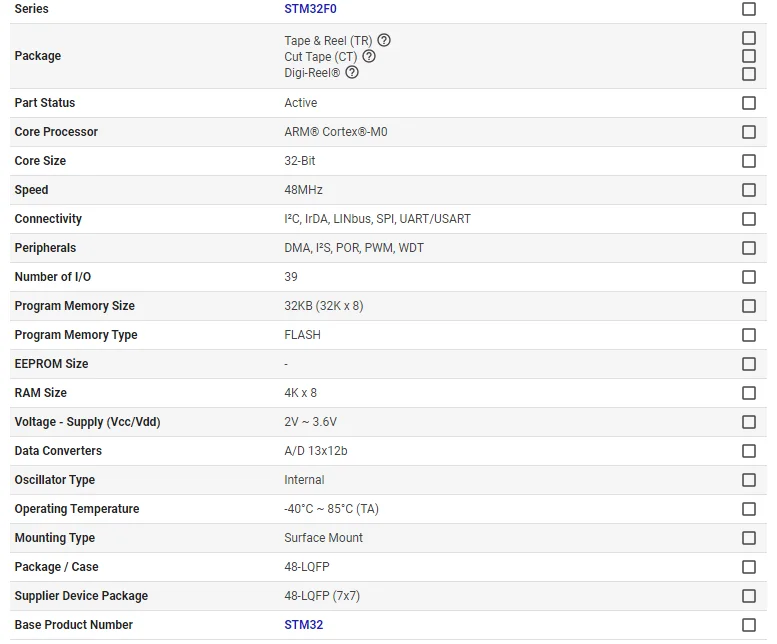Check the Number of I/O checkbox
This screenshot has height=644, width=777.
pyautogui.click(x=749, y=277)
